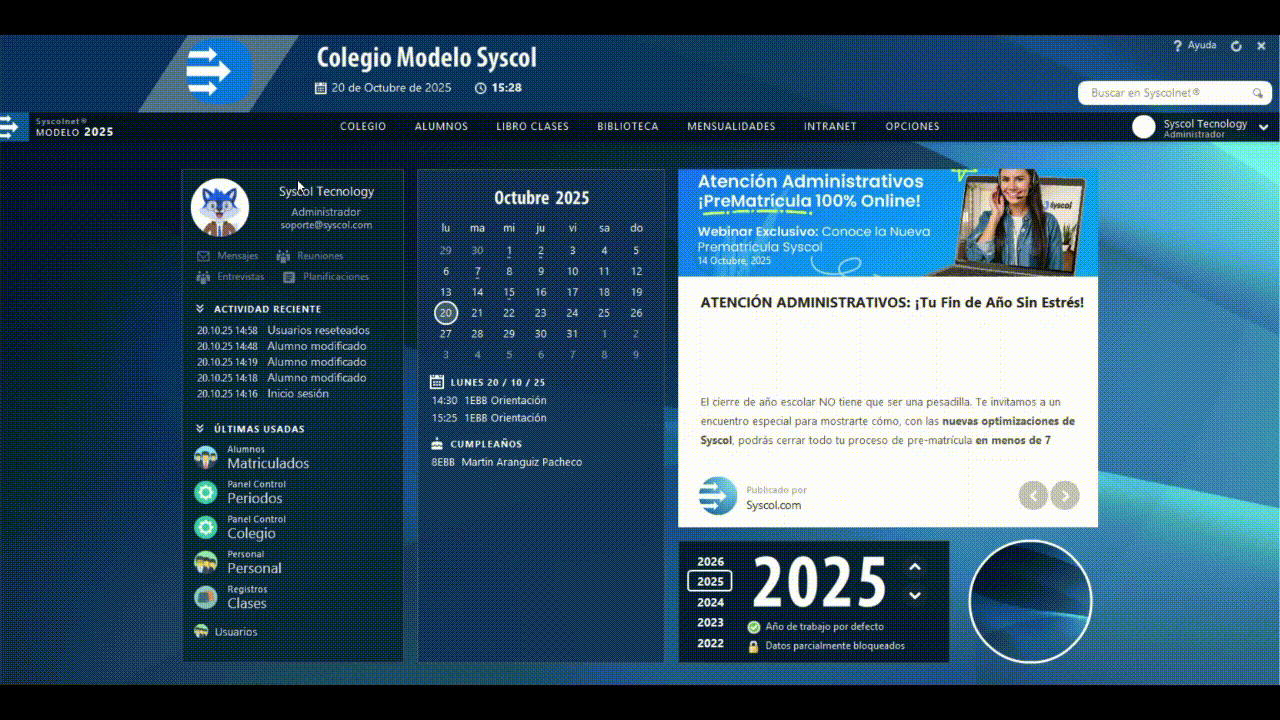Open Alumnos Matriculados shortcut icon

[206, 458]
